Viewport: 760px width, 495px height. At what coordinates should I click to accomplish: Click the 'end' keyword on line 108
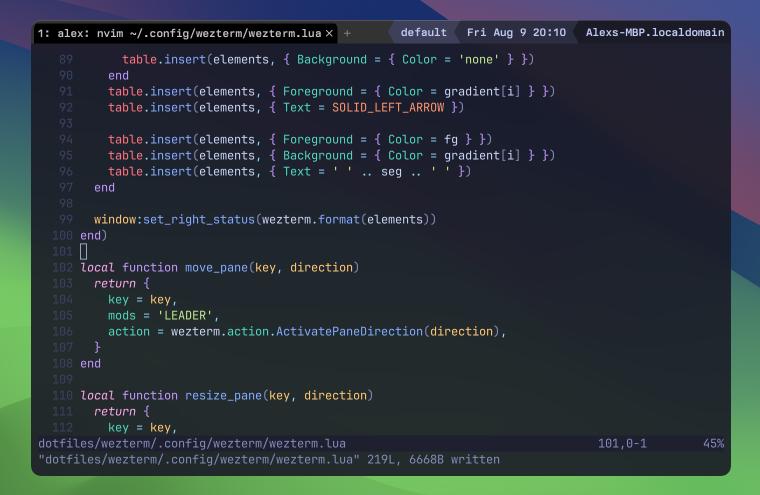[91, 364]
